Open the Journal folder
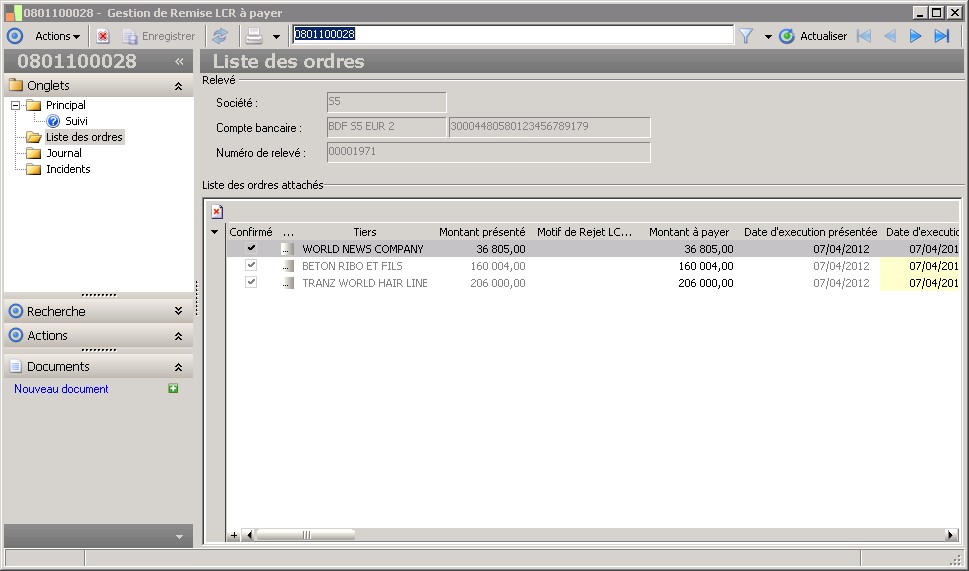This screenshot has width=969, height=571. (x=64, y=153)
